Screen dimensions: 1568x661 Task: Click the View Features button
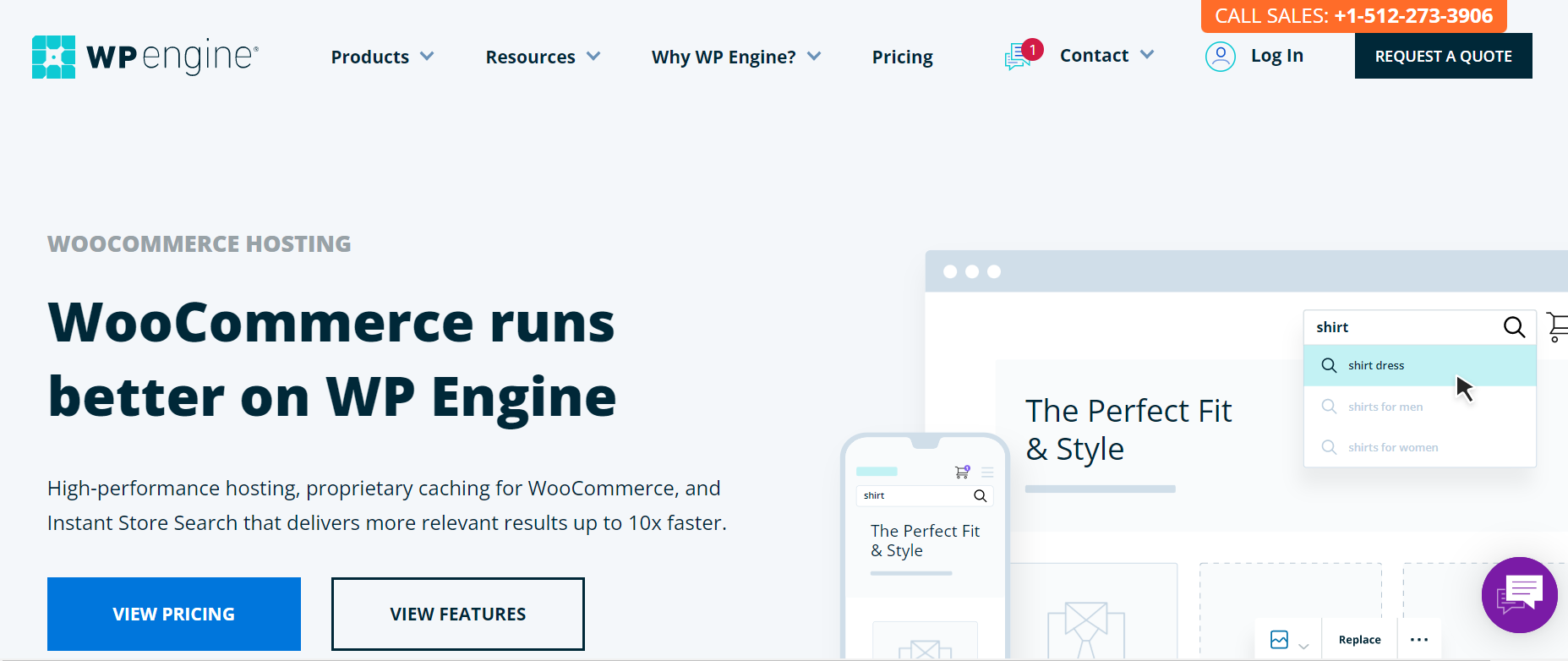pyautogui.click(x=458, y=614)
